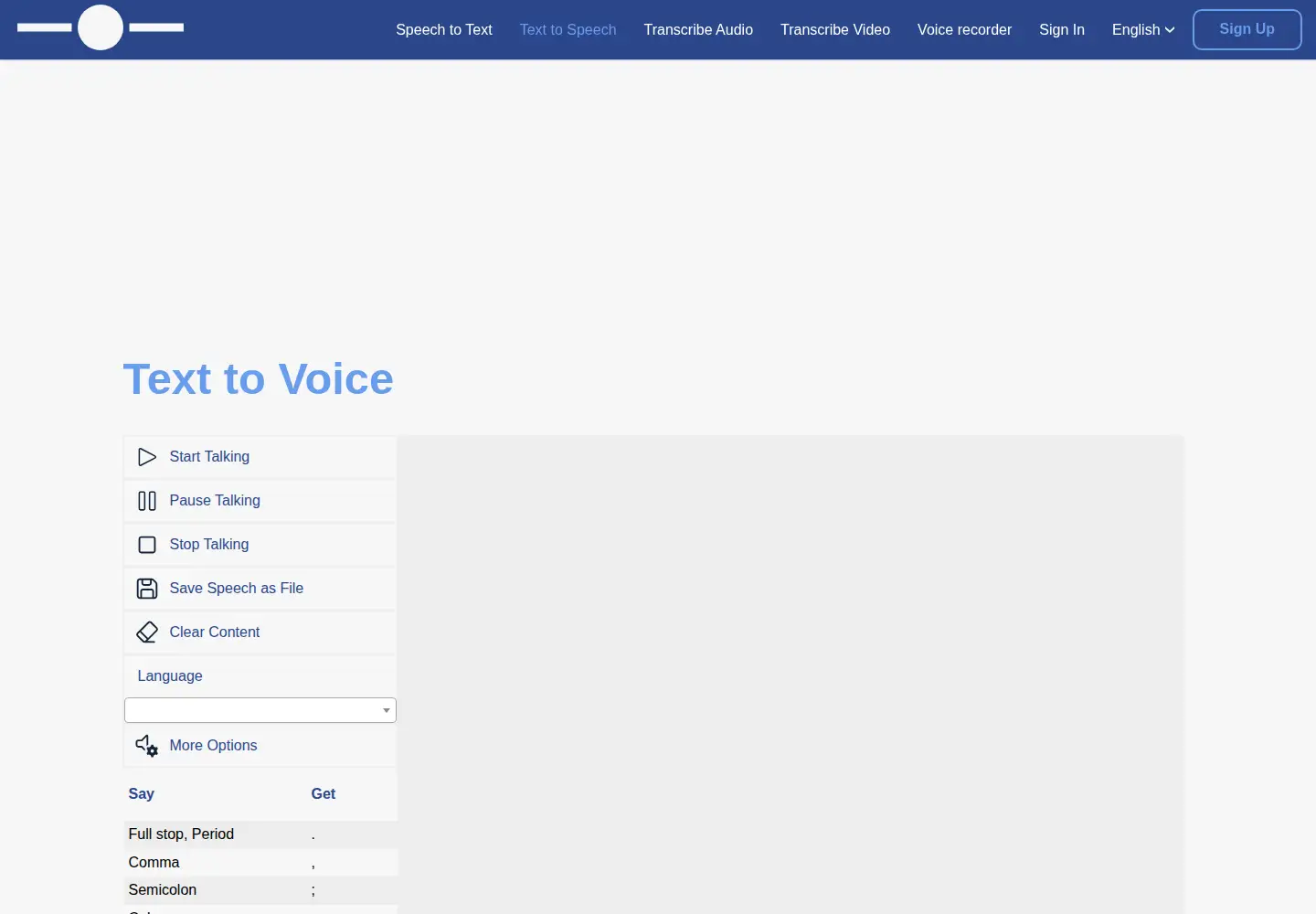Expand the English site language menu

click(1143, 29)
